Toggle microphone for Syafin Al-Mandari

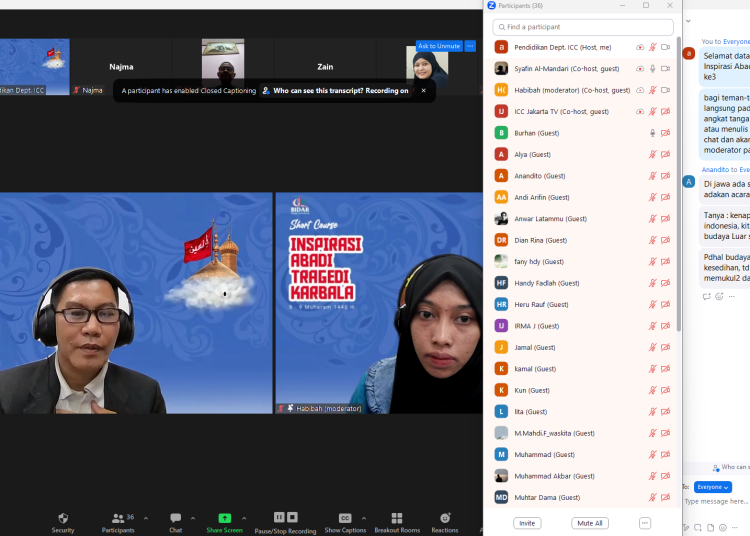652,69
